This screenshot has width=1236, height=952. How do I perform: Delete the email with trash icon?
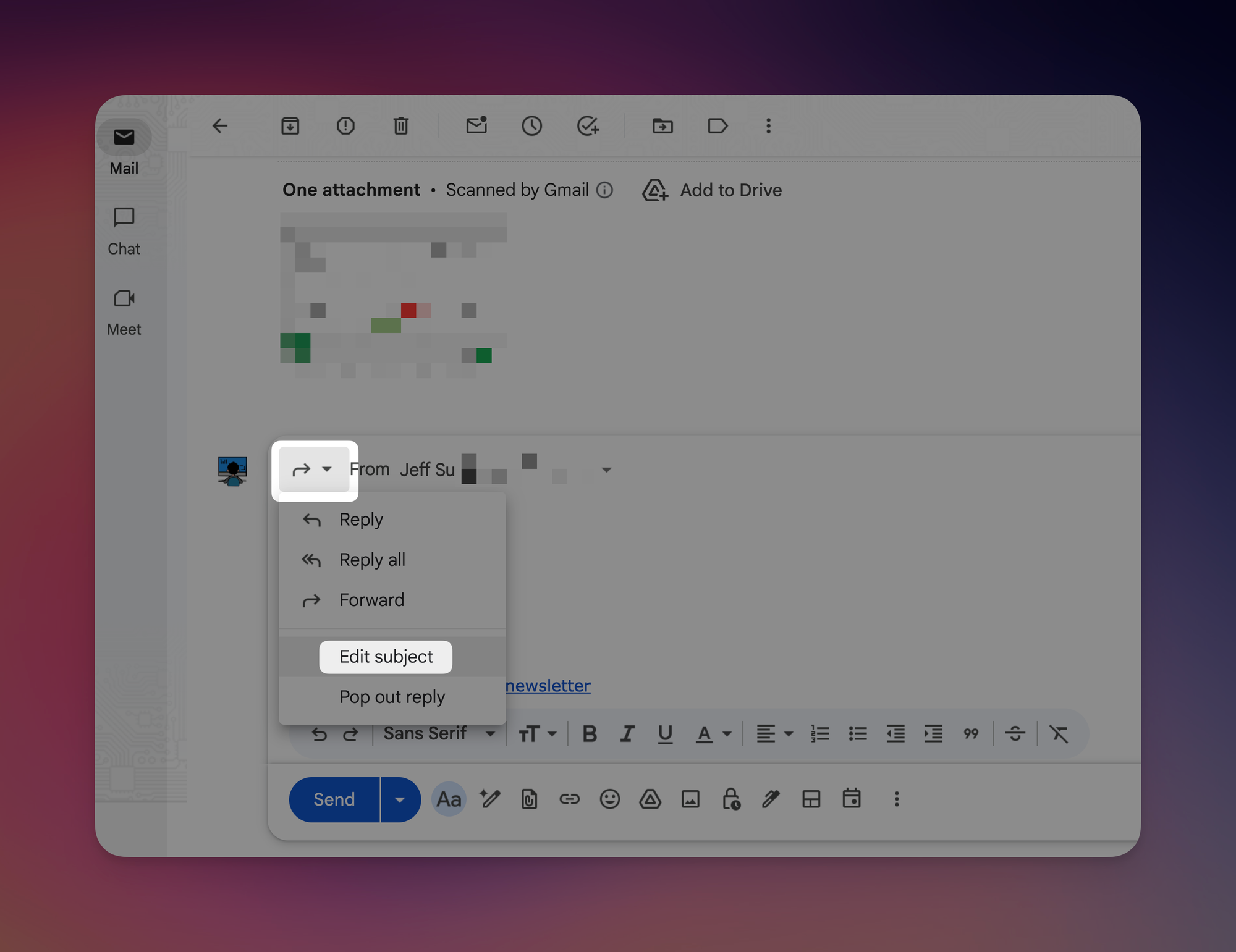pyautogui.click(x=400, y=126)
